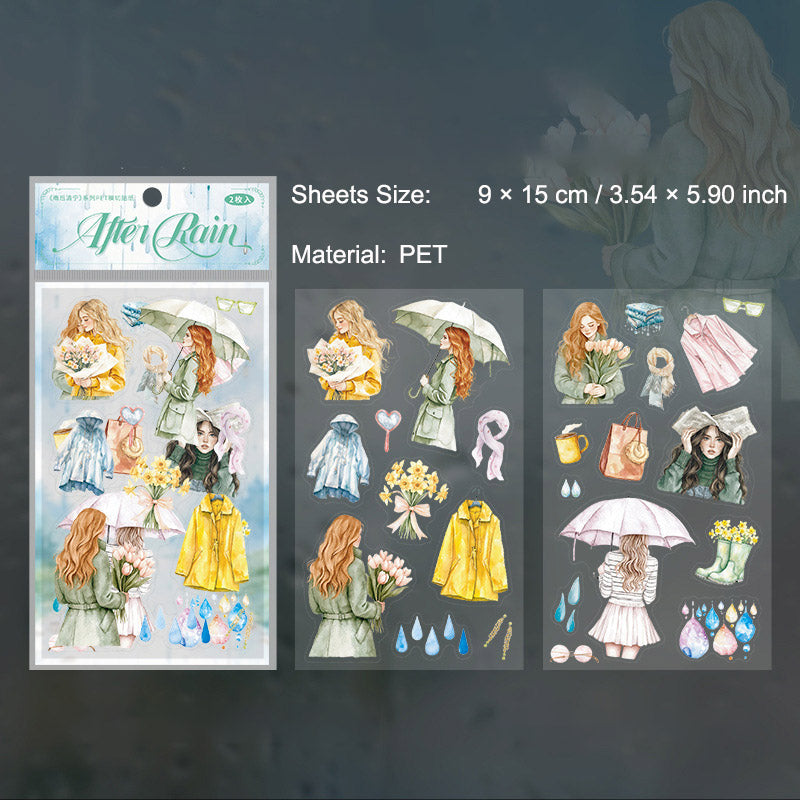Select the blue hooded raincoat sticker

pos(339,458)
